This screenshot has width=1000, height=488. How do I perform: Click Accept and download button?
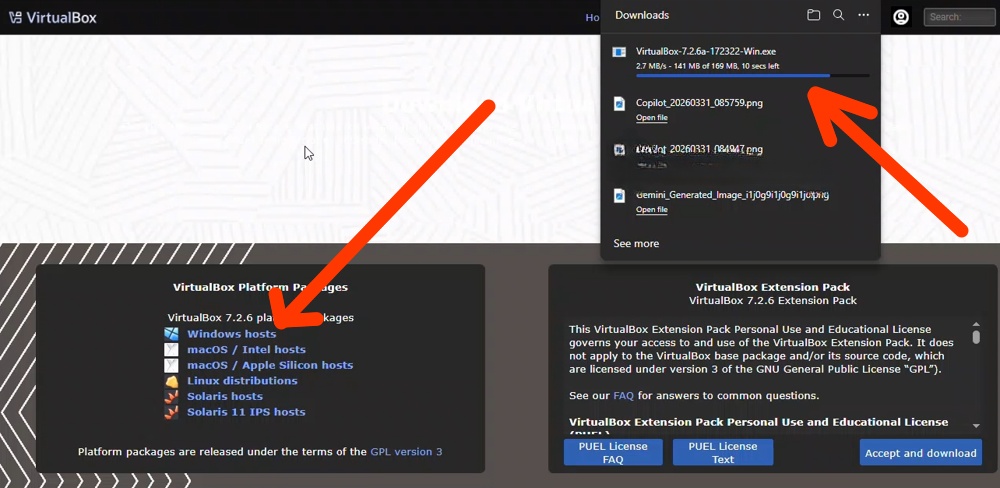point(920,453)
